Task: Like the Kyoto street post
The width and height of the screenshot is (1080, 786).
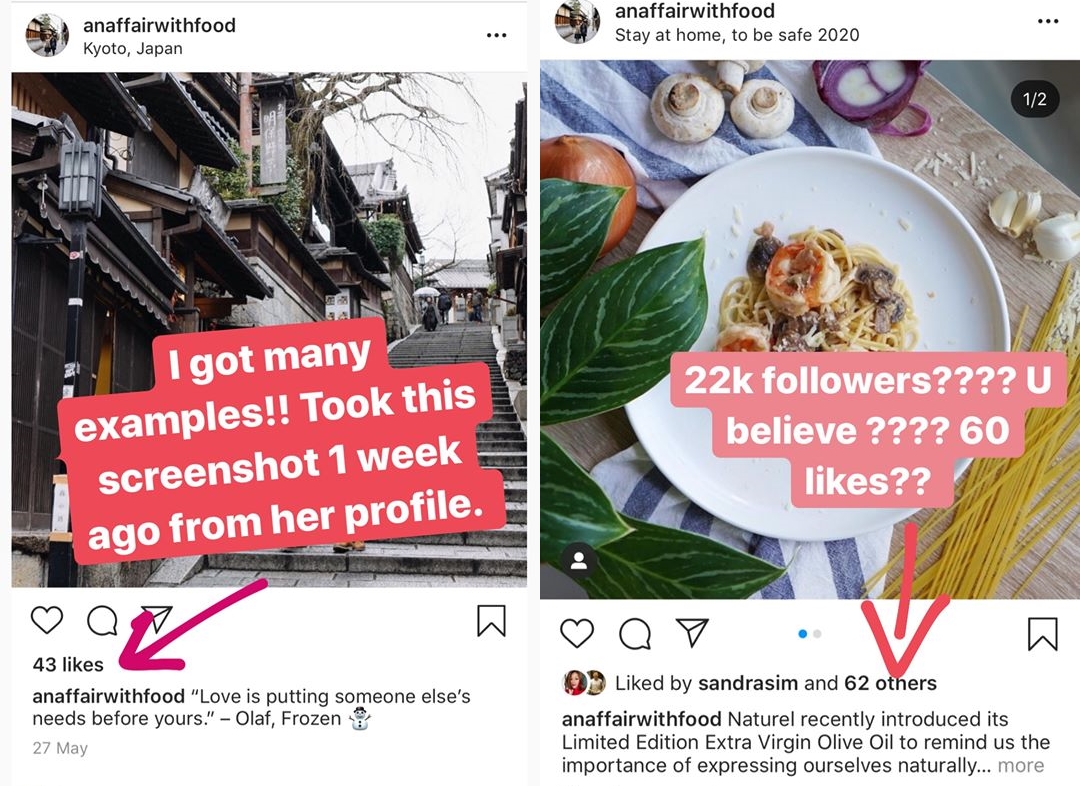Action: (47, 621)
